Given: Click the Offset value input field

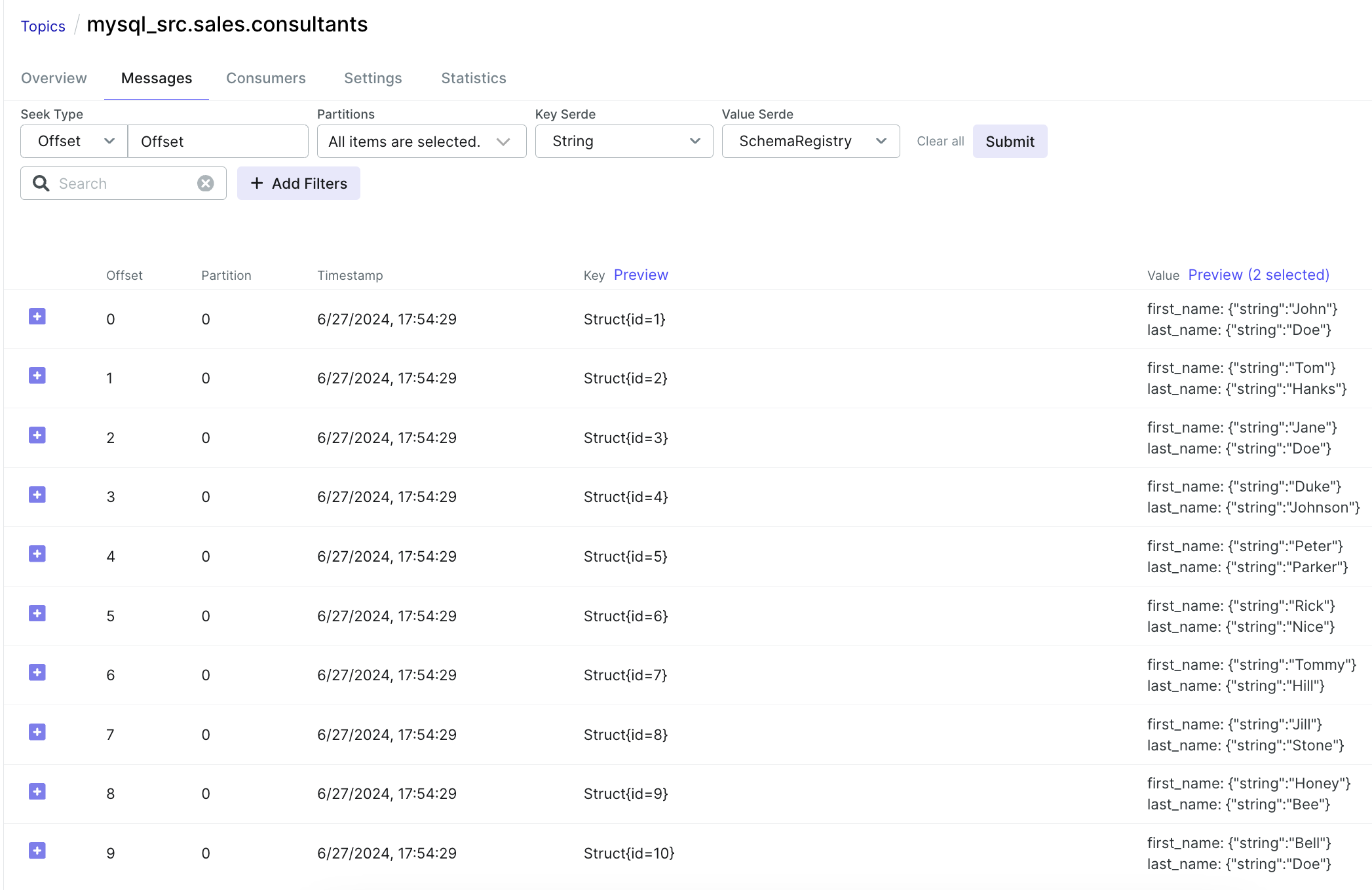Looking at the screenshot, I should pyautogui.click(x=218, y=142).
